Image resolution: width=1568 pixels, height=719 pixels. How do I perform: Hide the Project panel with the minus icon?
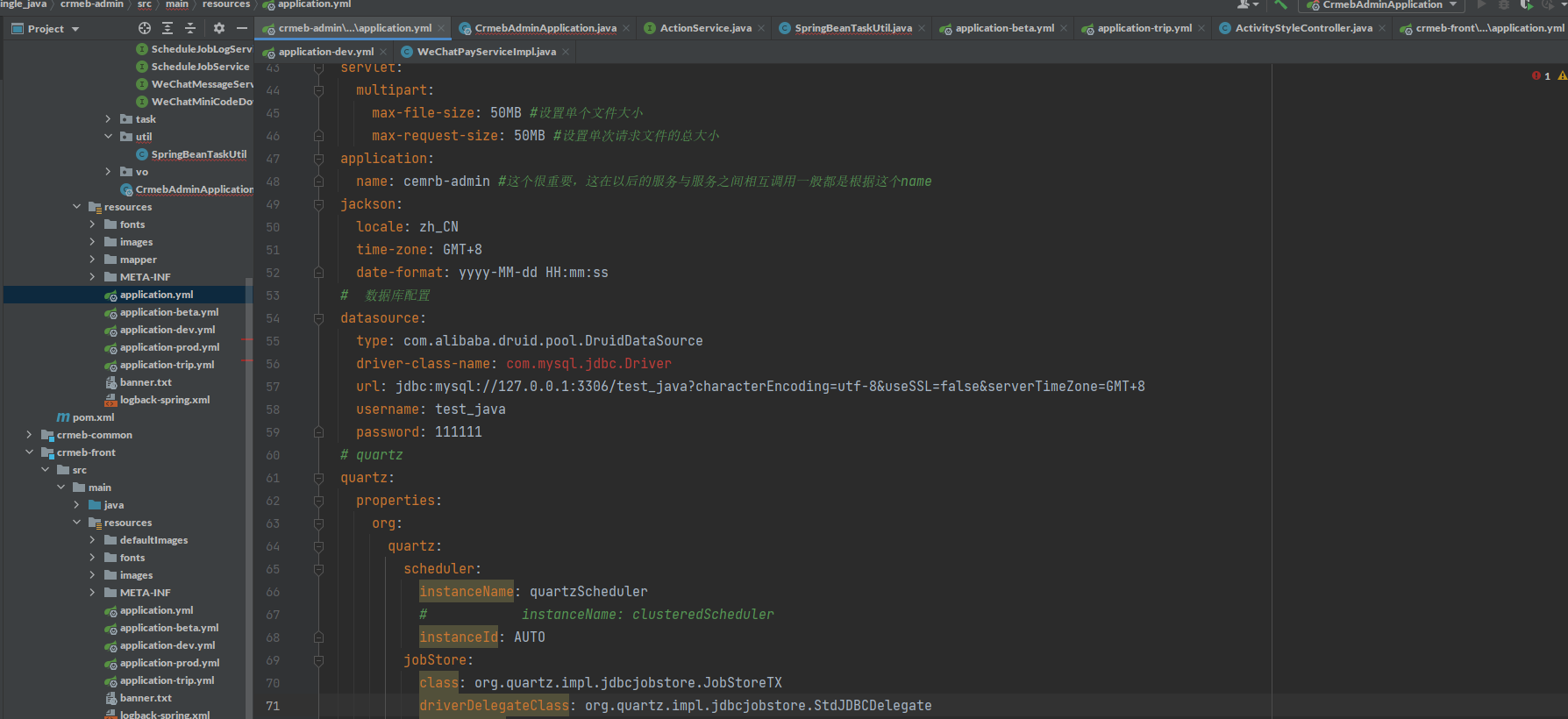[242, 29]
